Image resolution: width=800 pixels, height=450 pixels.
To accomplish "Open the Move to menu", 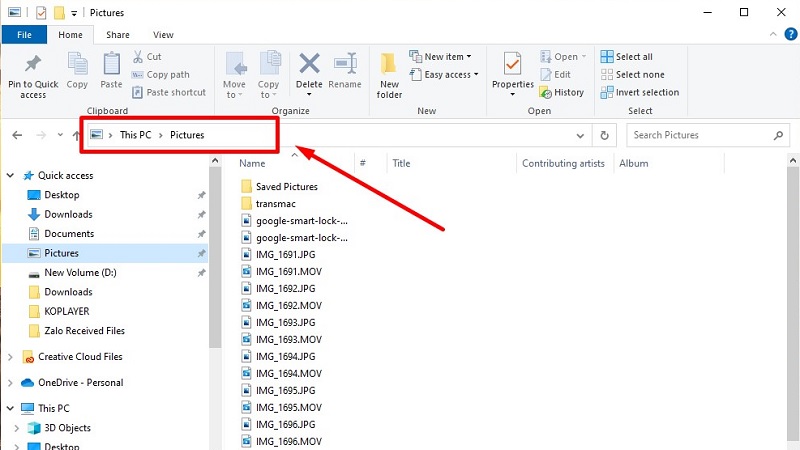I will [x=234, y=75].
